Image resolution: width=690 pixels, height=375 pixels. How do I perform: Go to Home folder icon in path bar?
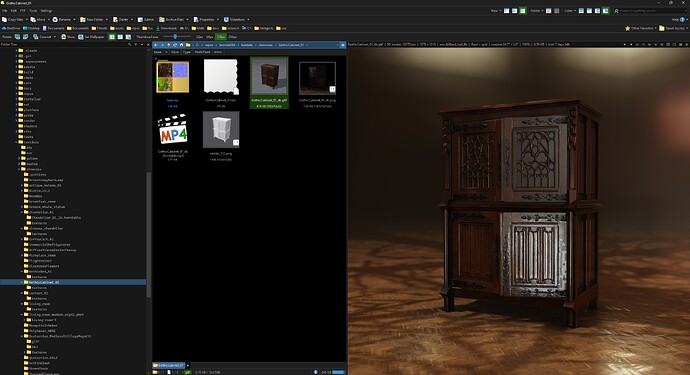click(181, 45)
